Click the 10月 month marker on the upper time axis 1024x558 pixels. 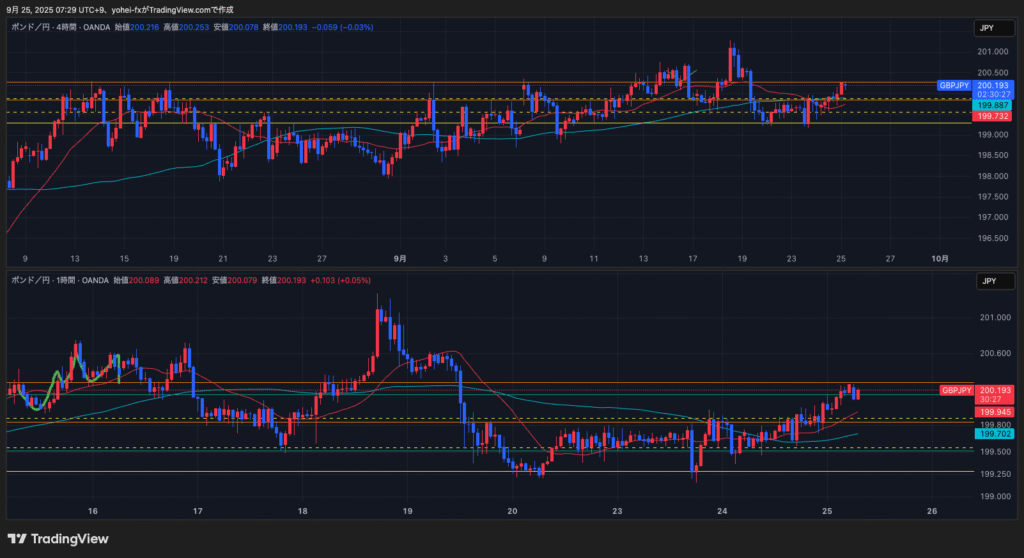(x=939, y=258)
